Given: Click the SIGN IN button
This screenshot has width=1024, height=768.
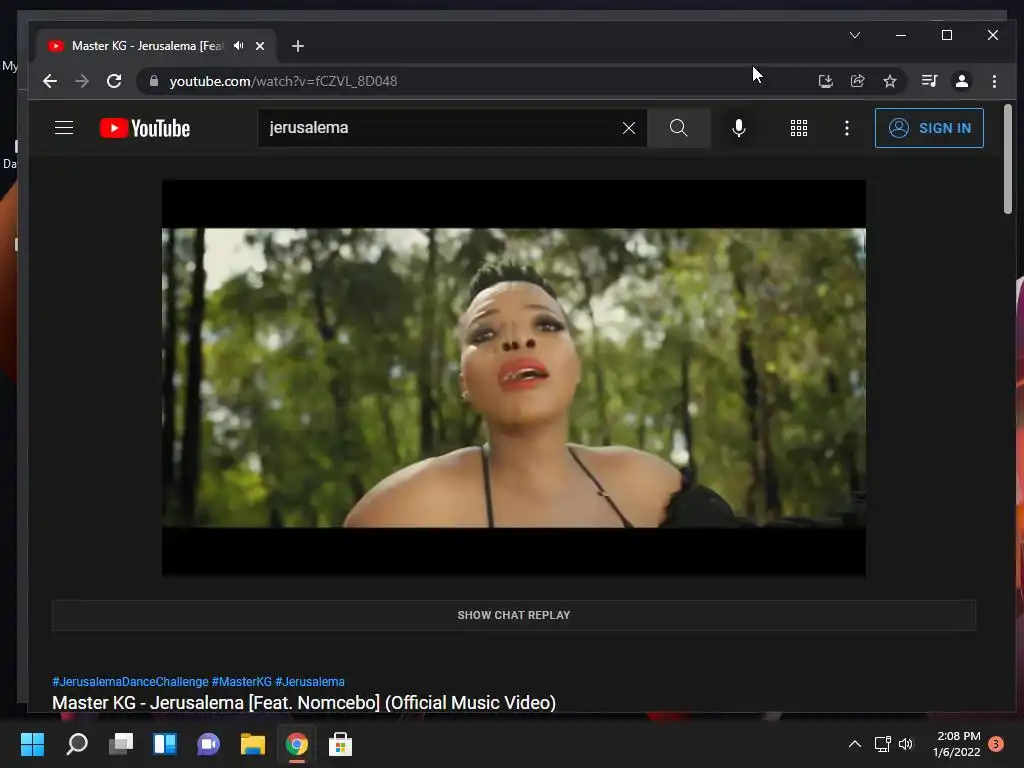Looking at the screenshot, I should pos(929,128).
